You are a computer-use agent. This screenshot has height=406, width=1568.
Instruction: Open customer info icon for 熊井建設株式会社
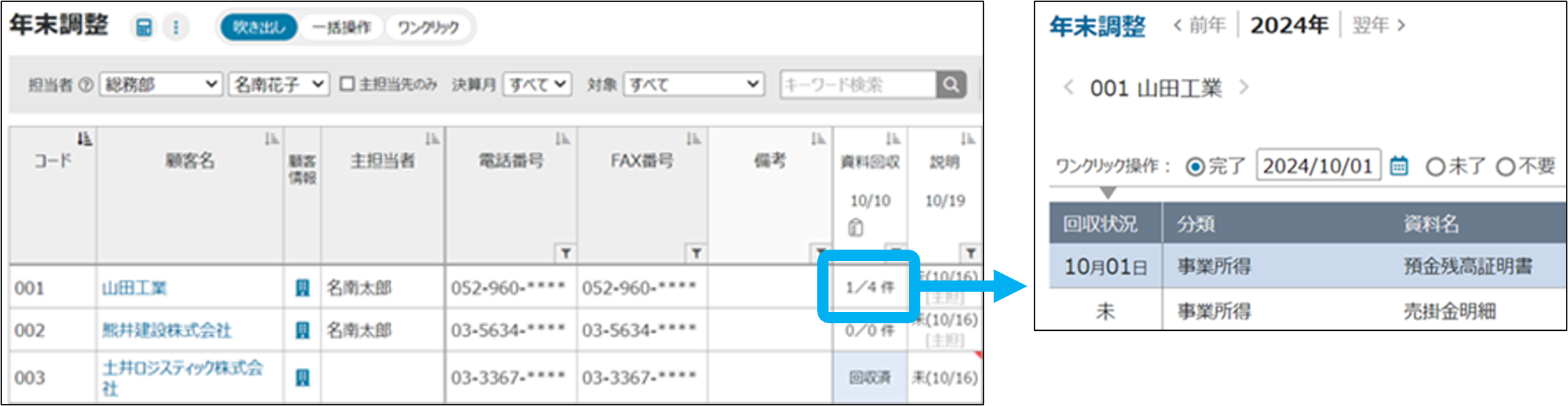click(x=302, y=330)
